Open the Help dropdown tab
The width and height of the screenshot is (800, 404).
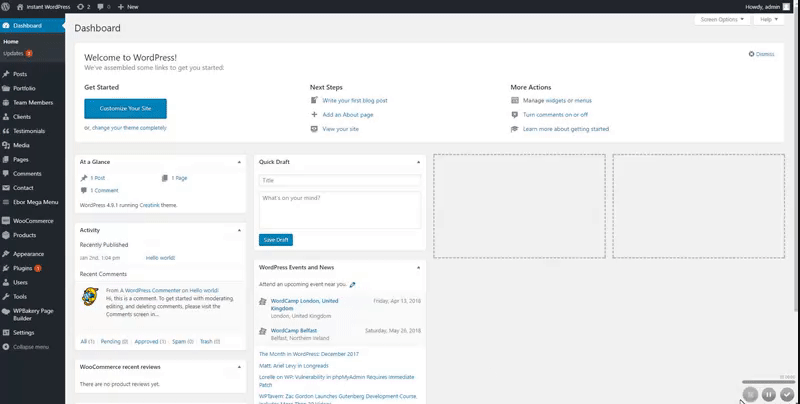(x=769, y=19)
